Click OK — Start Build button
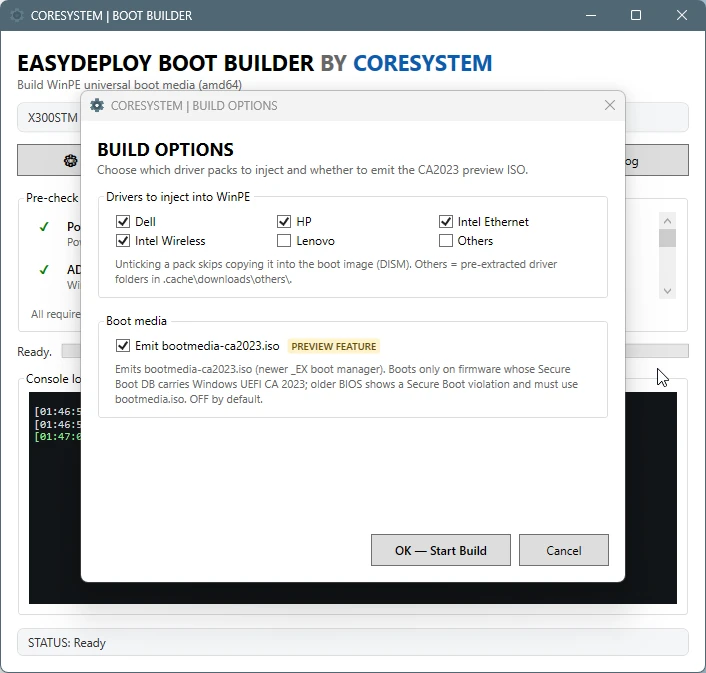The width and height of the screenshot is (706, 673). coord(441,550)
